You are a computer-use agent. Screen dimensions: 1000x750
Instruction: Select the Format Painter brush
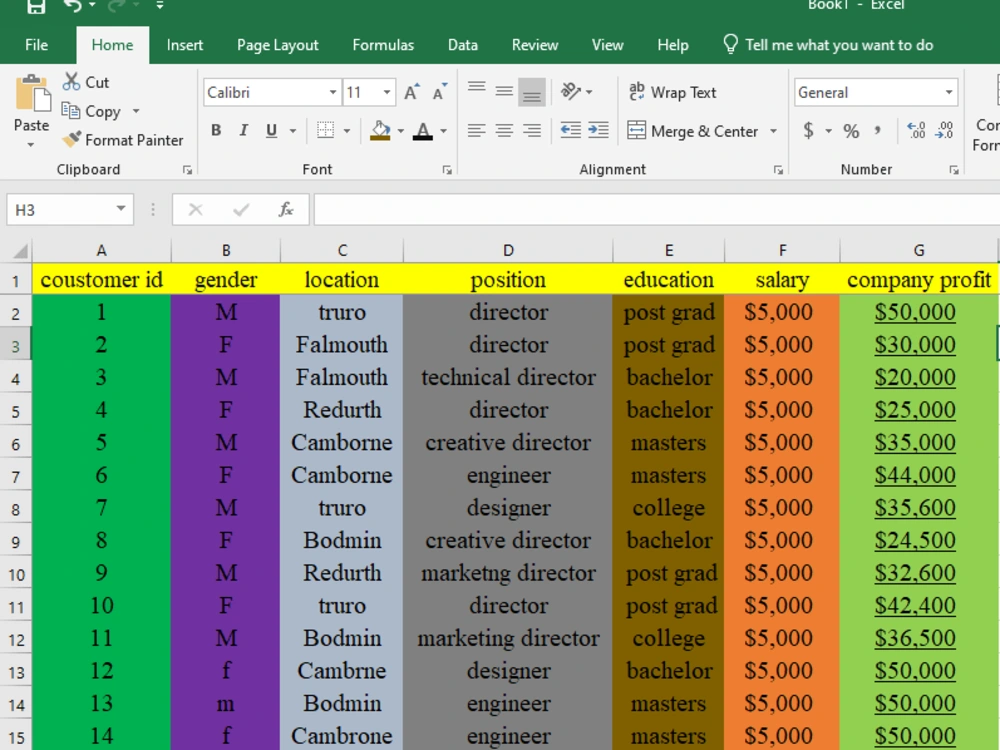point(71,139)
